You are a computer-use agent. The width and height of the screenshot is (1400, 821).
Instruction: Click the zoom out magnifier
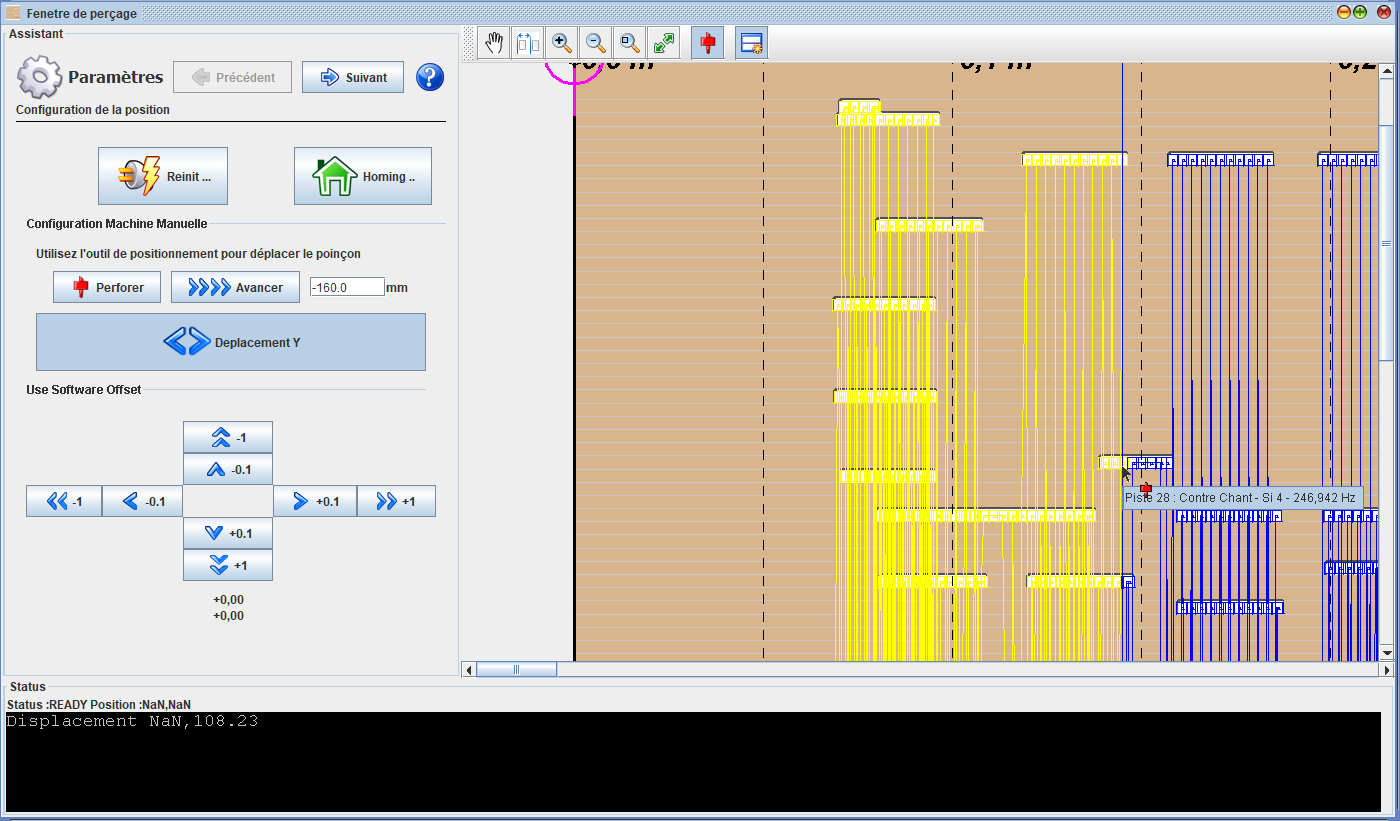coord(596,43)
